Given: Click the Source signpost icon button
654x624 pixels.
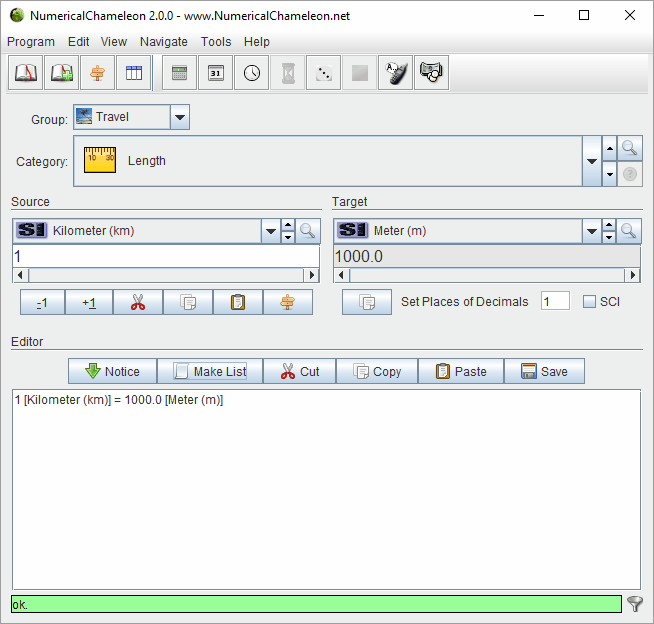Looking at the screenshot, I should point(288,302).
